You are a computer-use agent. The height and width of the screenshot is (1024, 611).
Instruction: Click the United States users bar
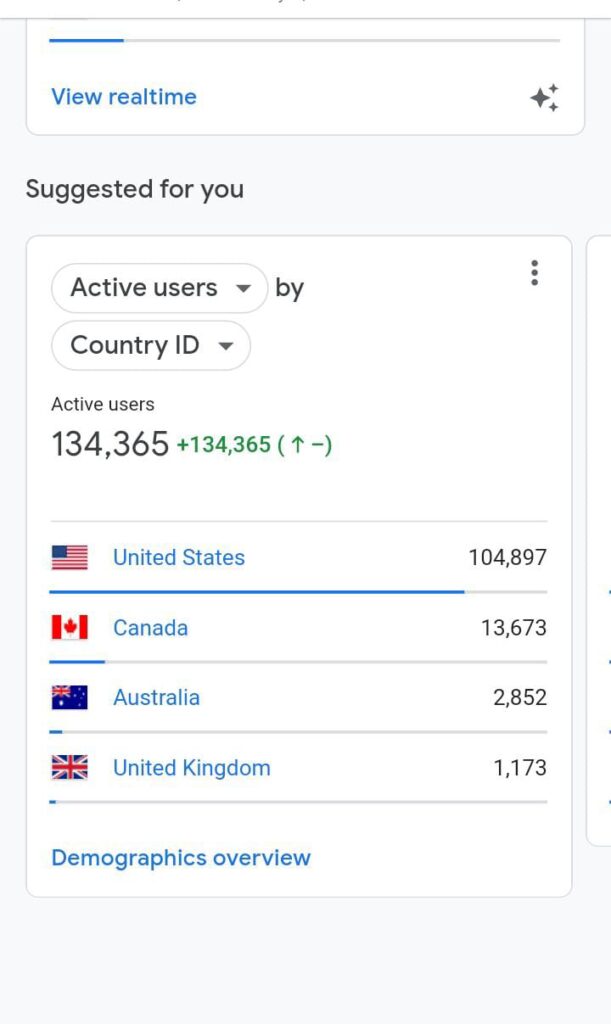(256, 592)
